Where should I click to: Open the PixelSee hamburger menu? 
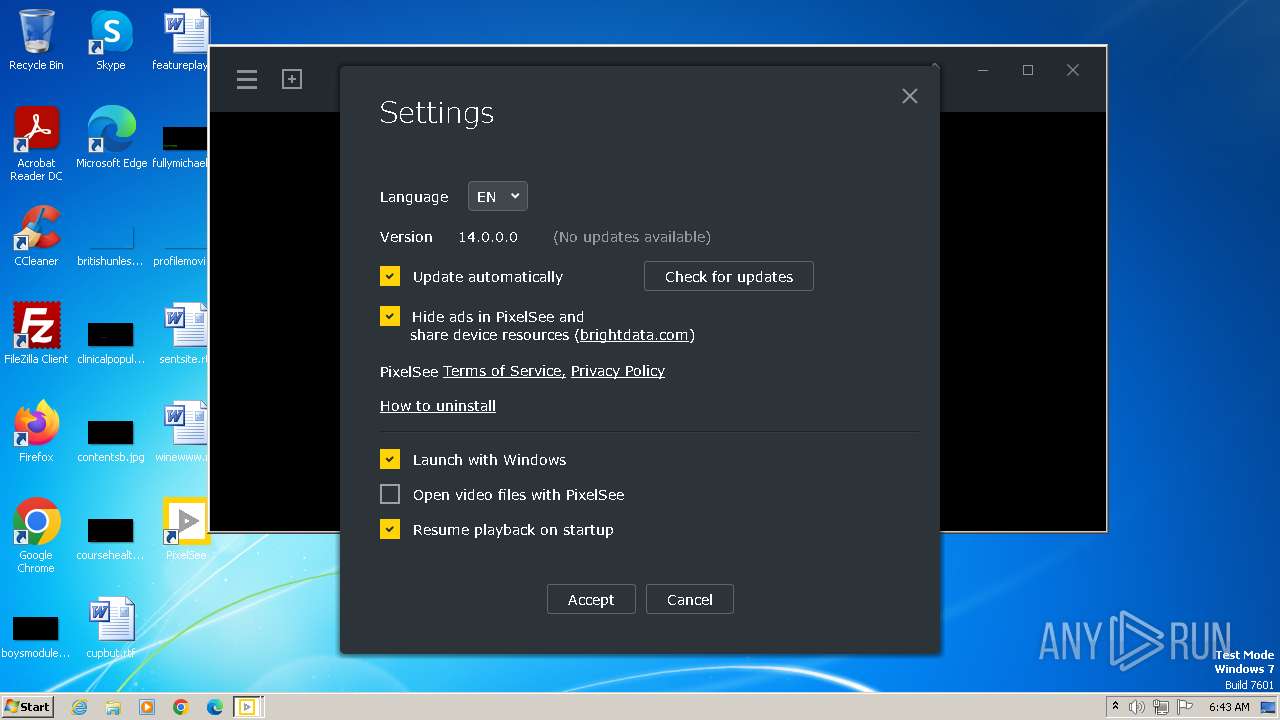click(247, 79)
